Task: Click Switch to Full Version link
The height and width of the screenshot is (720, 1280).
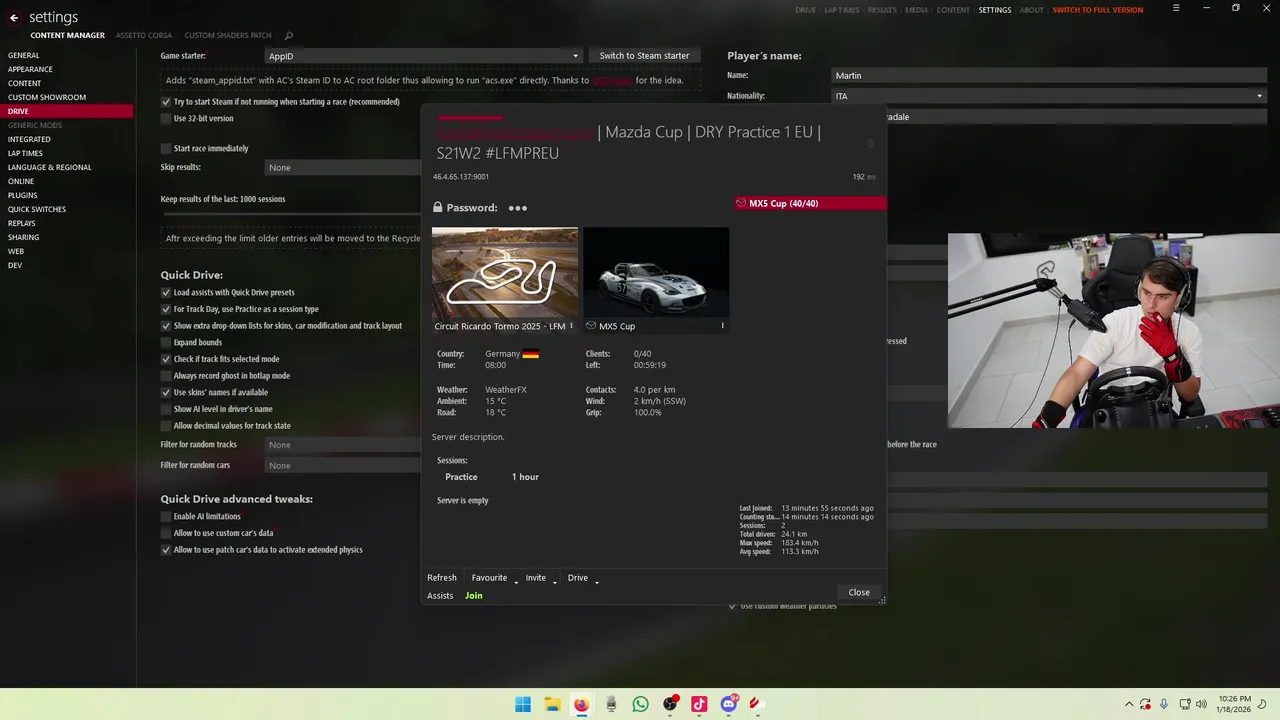Action: [x=1098, y=10]
